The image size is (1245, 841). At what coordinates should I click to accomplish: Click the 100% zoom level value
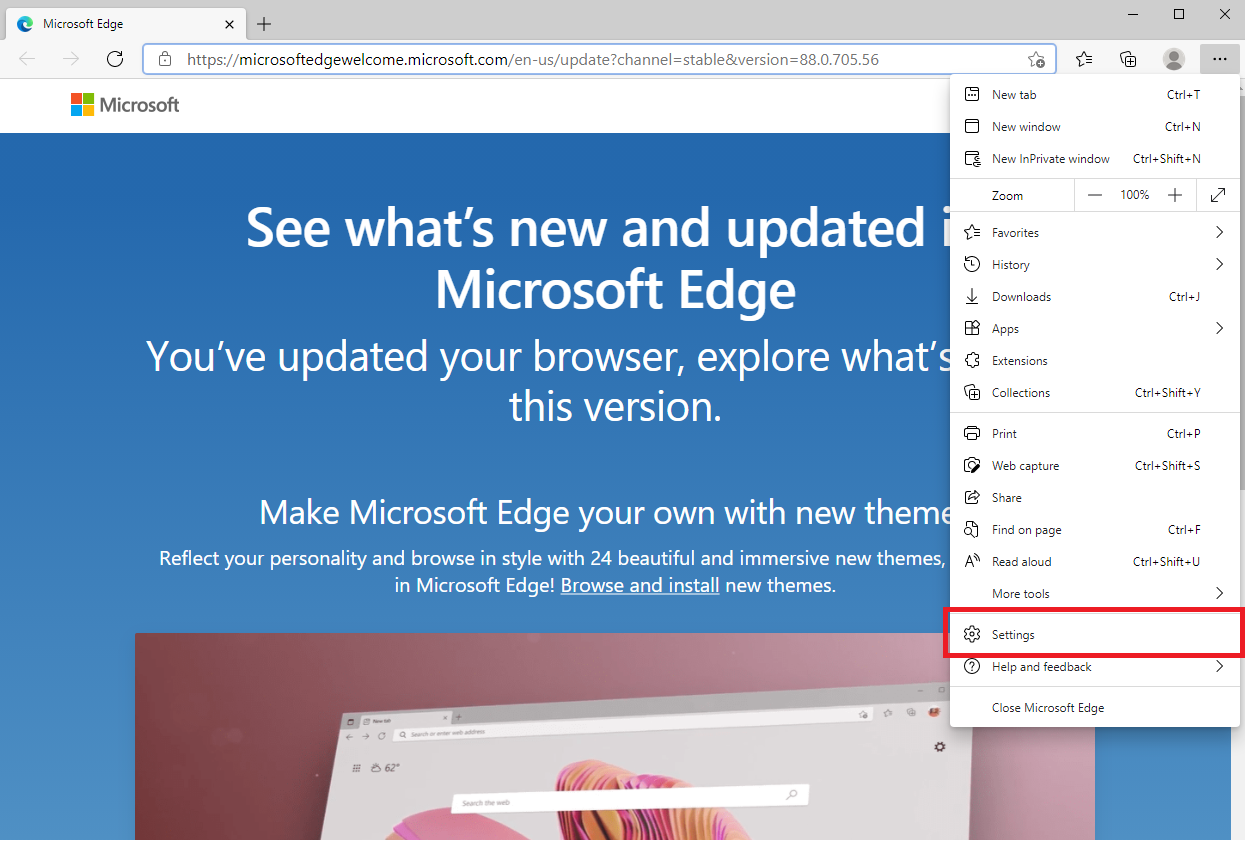(1135, 195)
